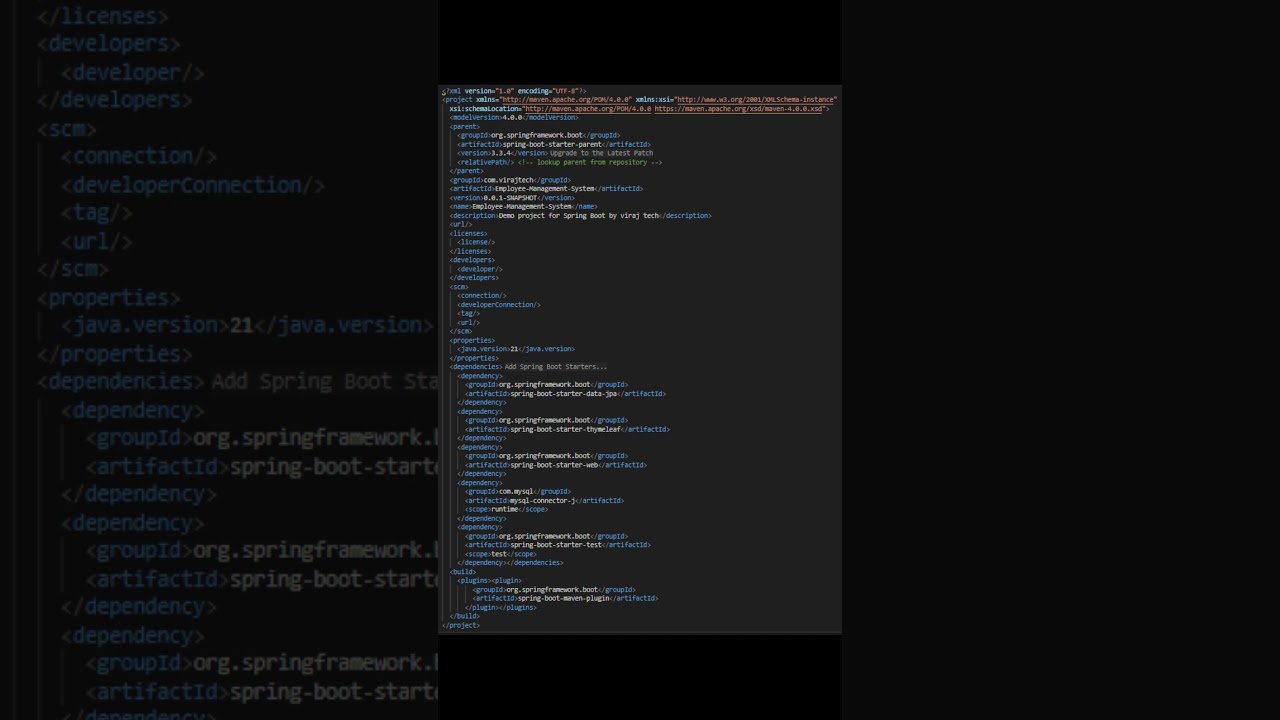Click the modelVersion 4.0.0 line

514,118
